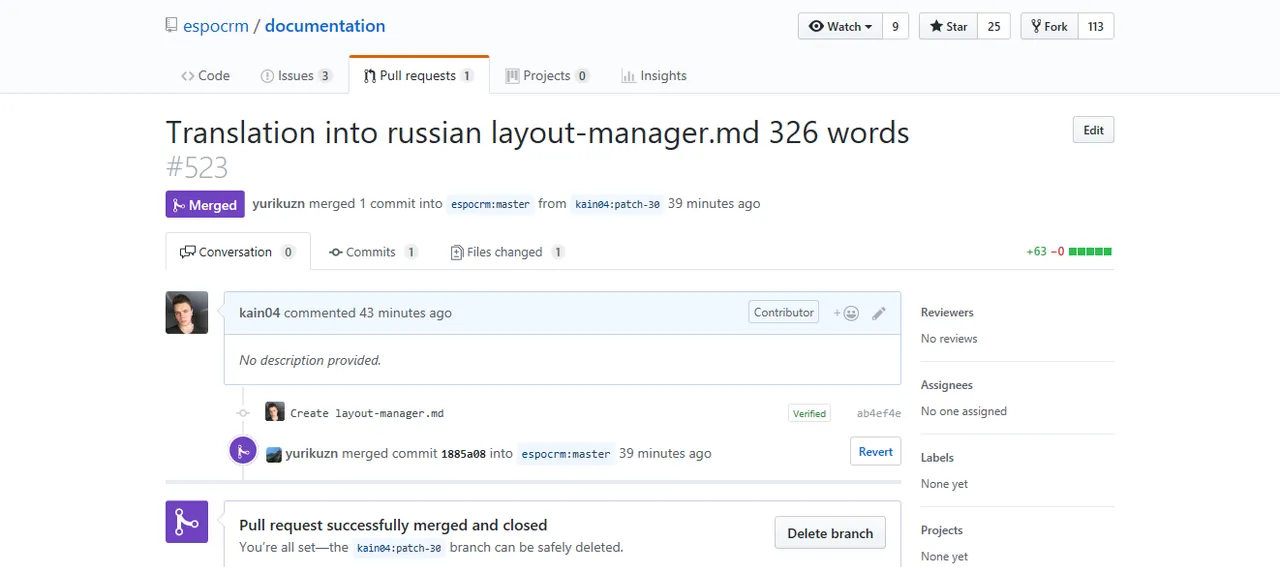Viewport: 1280px width, 567px height.
Task: Click espocrm:master label in the merge event
Action: (x=565, y=454)
